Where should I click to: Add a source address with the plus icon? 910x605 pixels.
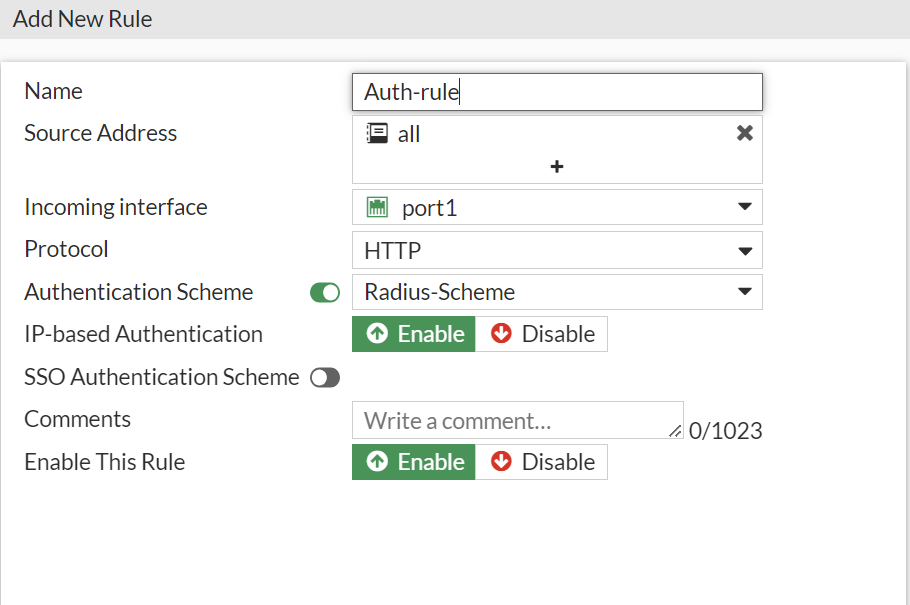pyautogui.click(x=557, y=166)
